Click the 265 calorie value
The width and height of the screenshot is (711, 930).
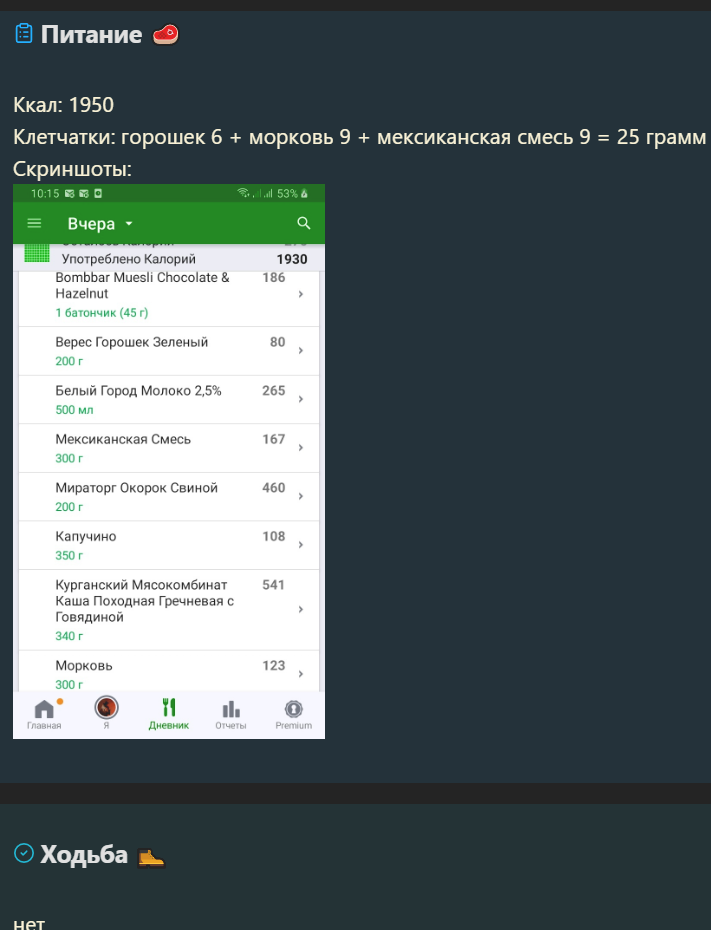point(273,391)
